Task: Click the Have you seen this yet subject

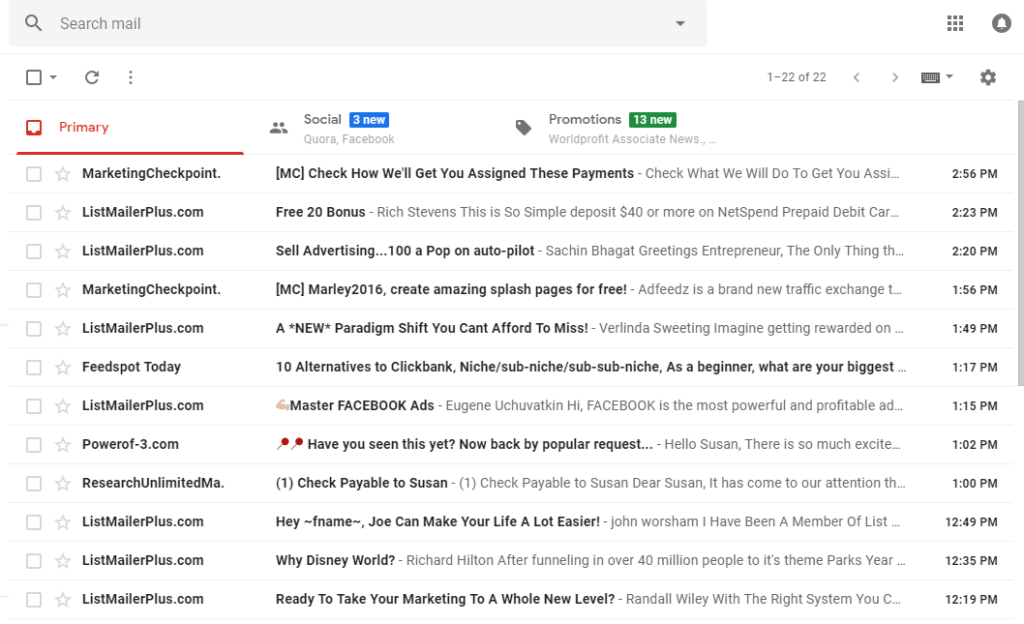Action: point(480,445)
